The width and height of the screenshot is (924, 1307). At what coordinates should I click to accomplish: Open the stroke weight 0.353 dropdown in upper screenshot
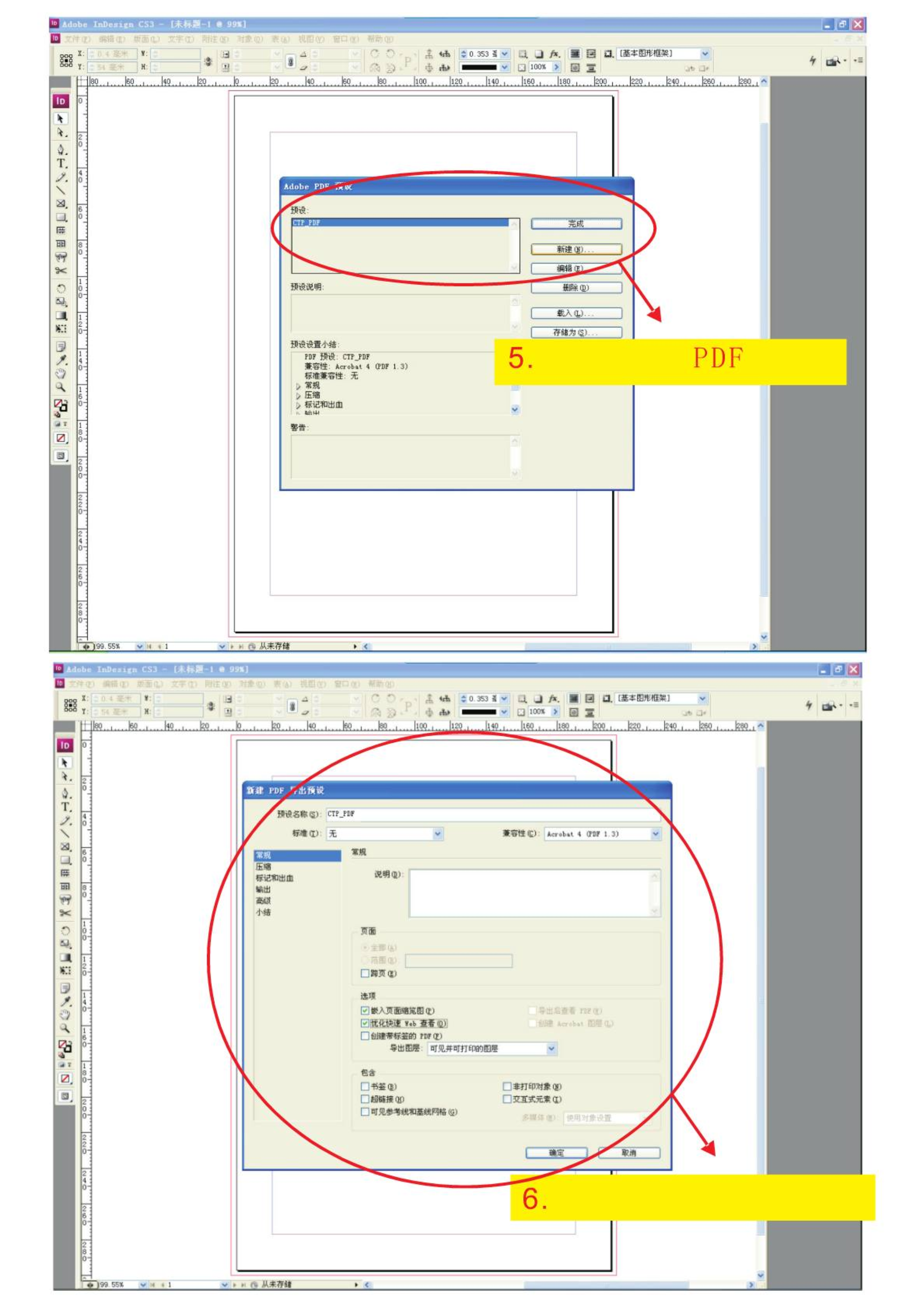coord(505,54)
